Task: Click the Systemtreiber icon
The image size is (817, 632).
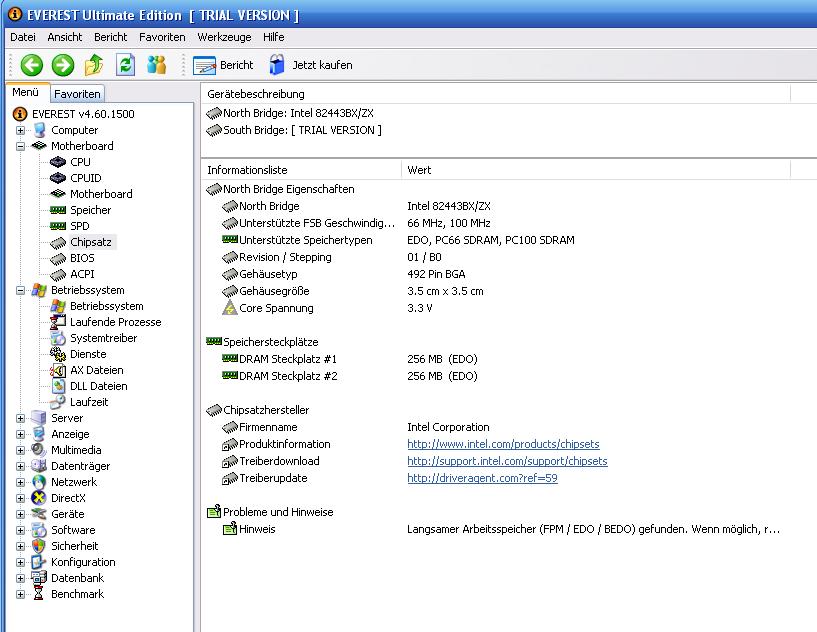Action: click(58, 338)
